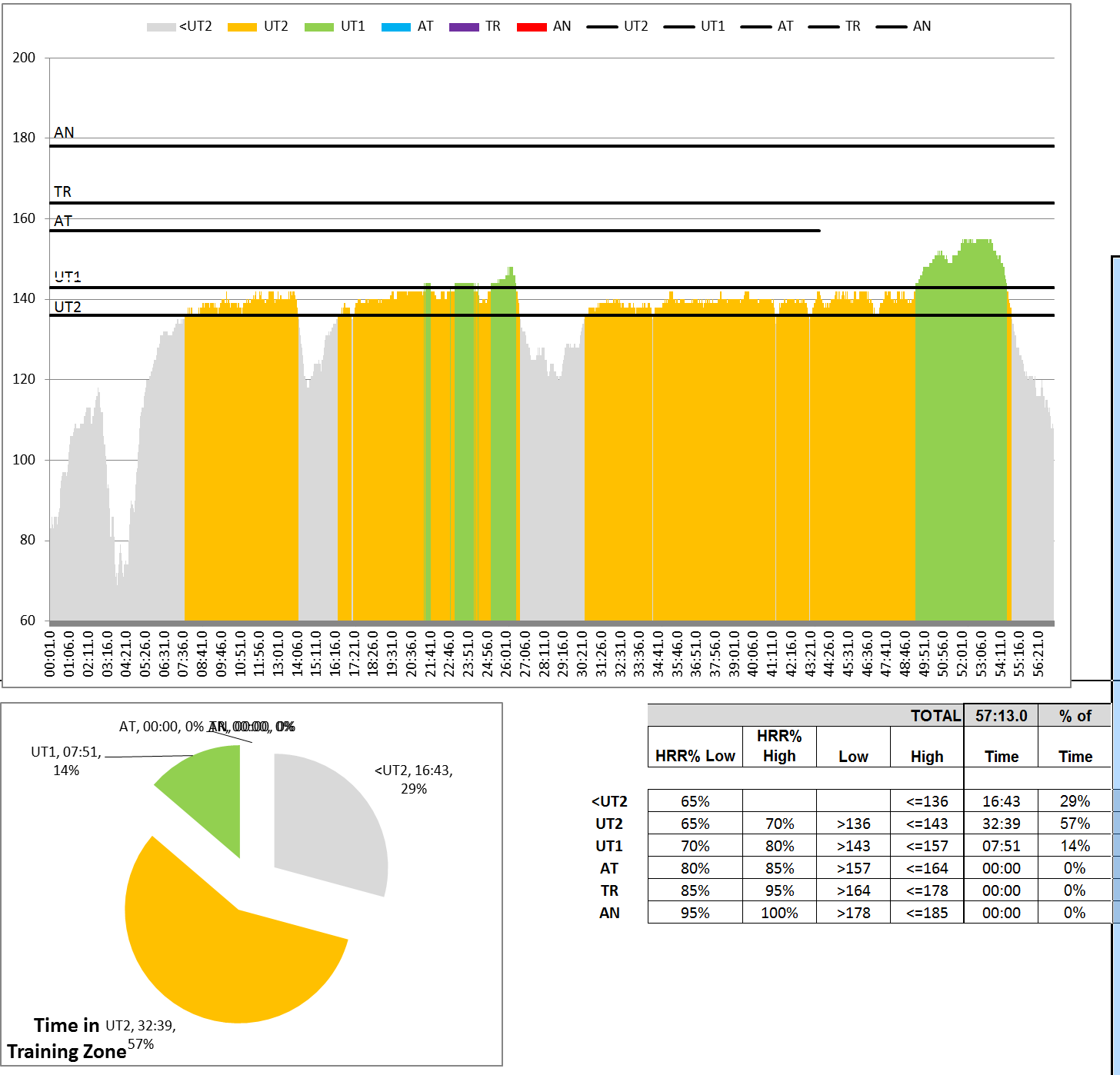Select the blue AT legend swatch
The image size is (1120, 1075).
point(395,27)
